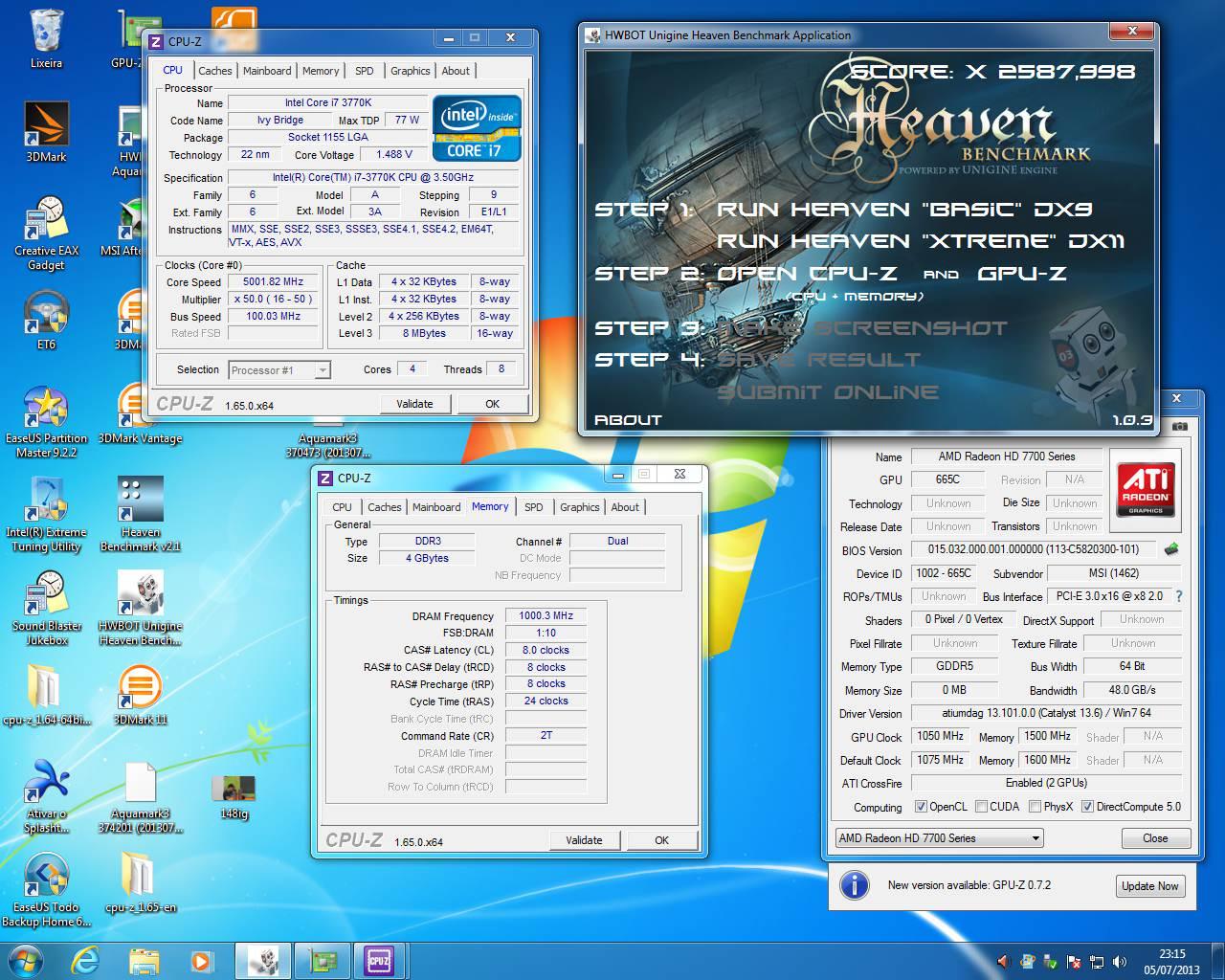Open Intel Extreme Tuning Utility shortcut
The height and width of the screenshot is (980, 1225).
pyautogui.click(x=46, y=515)
